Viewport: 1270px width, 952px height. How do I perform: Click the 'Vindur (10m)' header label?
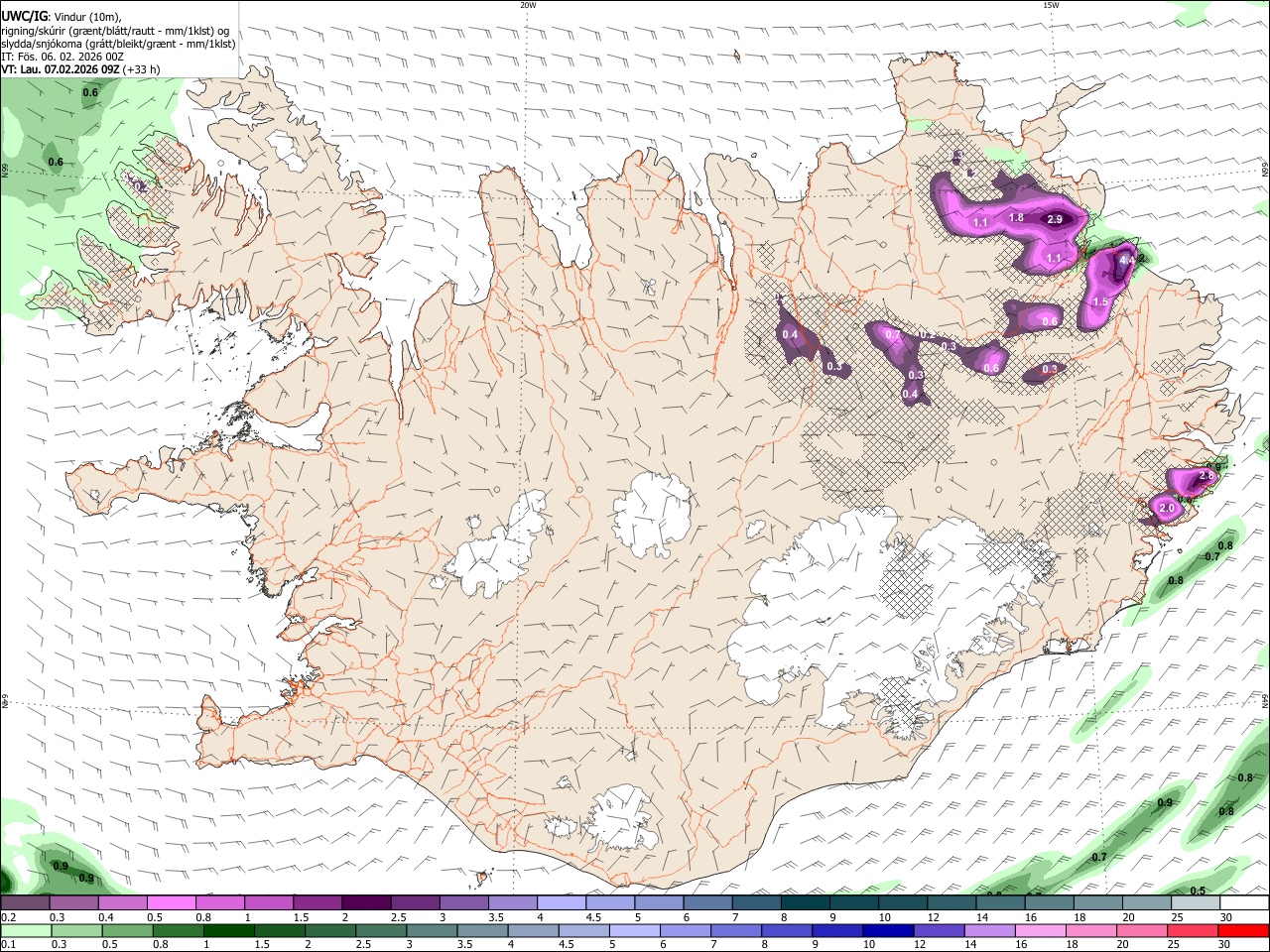click(87, 17)
